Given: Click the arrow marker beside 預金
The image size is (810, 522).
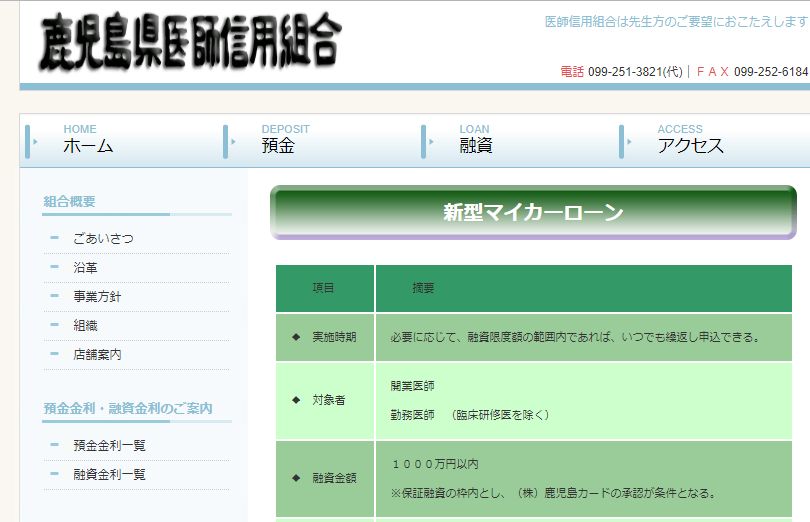Looking at the screenshot, I should pos(233,141).
